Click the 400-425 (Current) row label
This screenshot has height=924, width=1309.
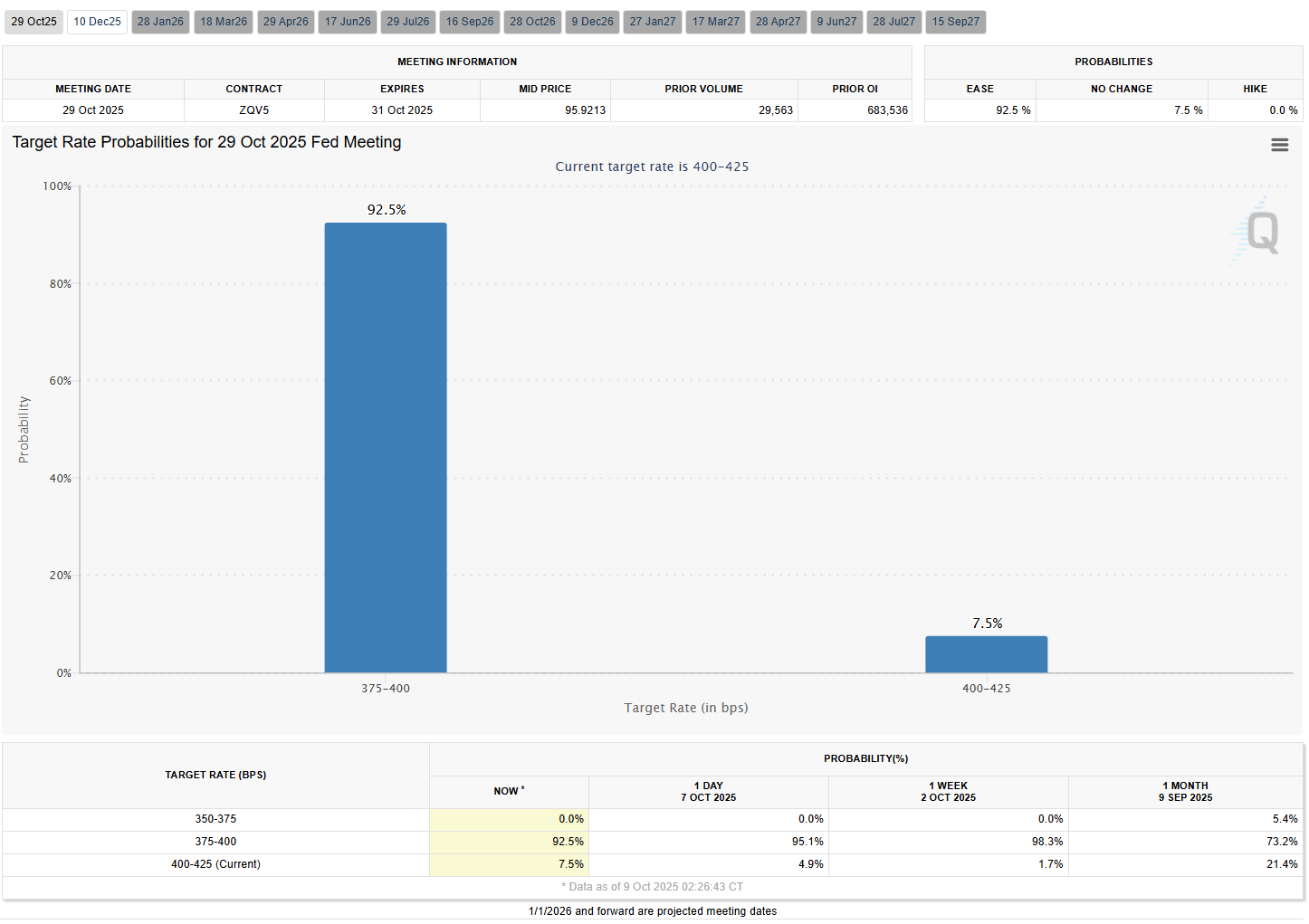[215, 864]
